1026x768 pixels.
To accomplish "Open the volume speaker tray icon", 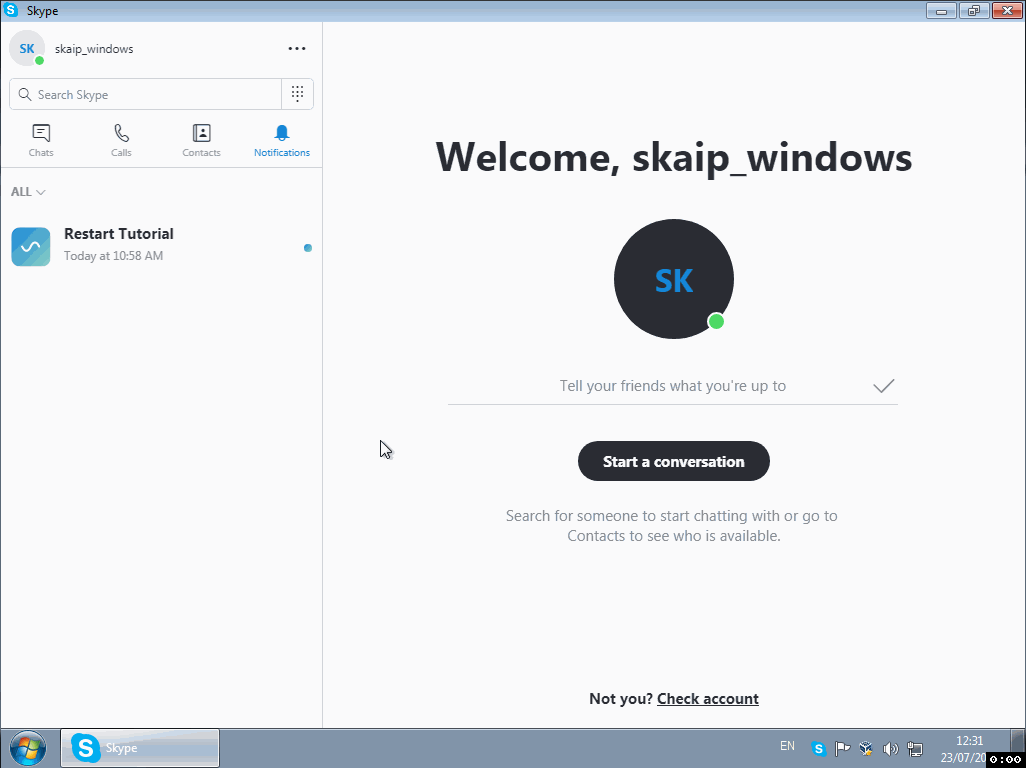I will pos(890,748).
